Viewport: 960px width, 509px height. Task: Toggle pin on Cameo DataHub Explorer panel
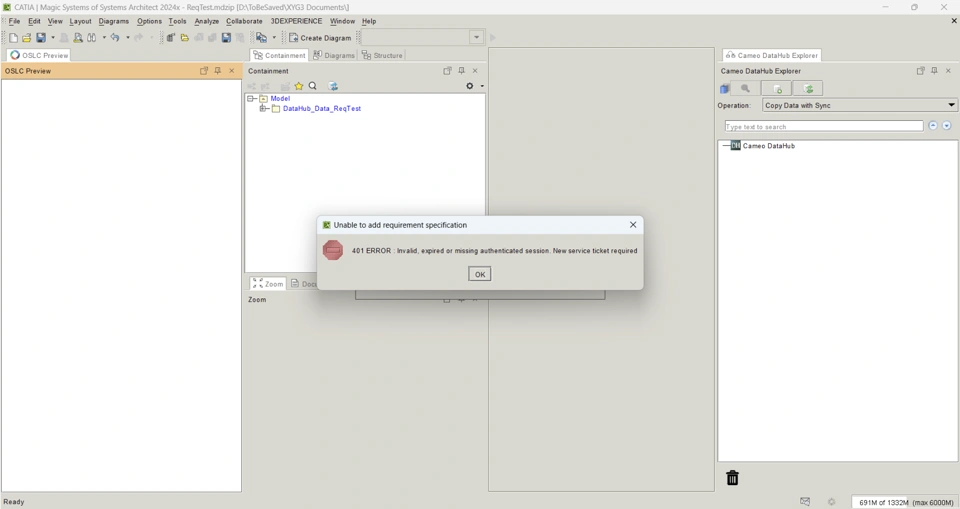click(934, 71)
